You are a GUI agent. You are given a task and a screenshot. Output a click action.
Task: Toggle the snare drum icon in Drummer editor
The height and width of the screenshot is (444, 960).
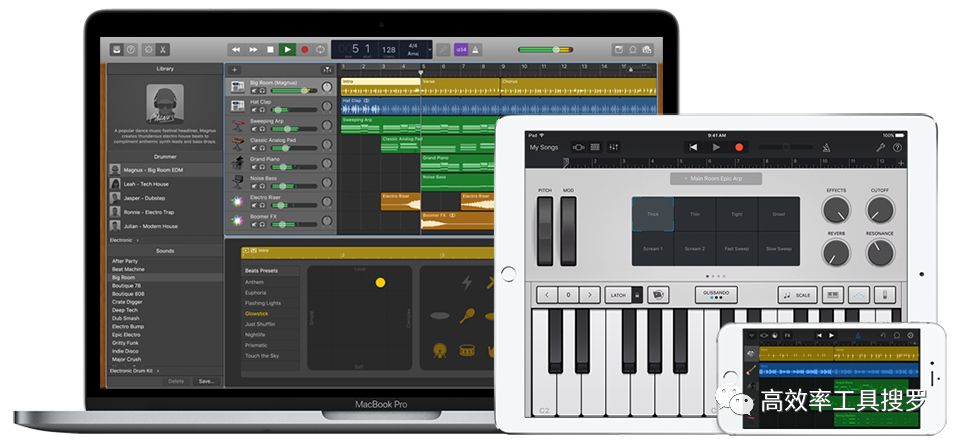pyautogui.click(x=467, y=350)
